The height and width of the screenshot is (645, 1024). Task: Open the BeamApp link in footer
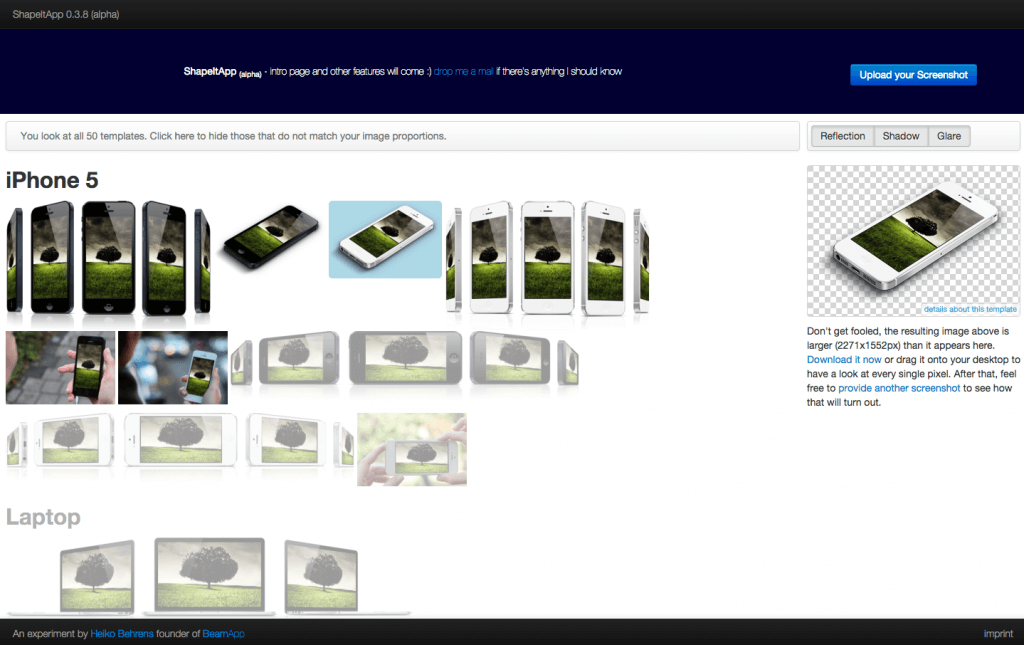[x=223, y=633]
